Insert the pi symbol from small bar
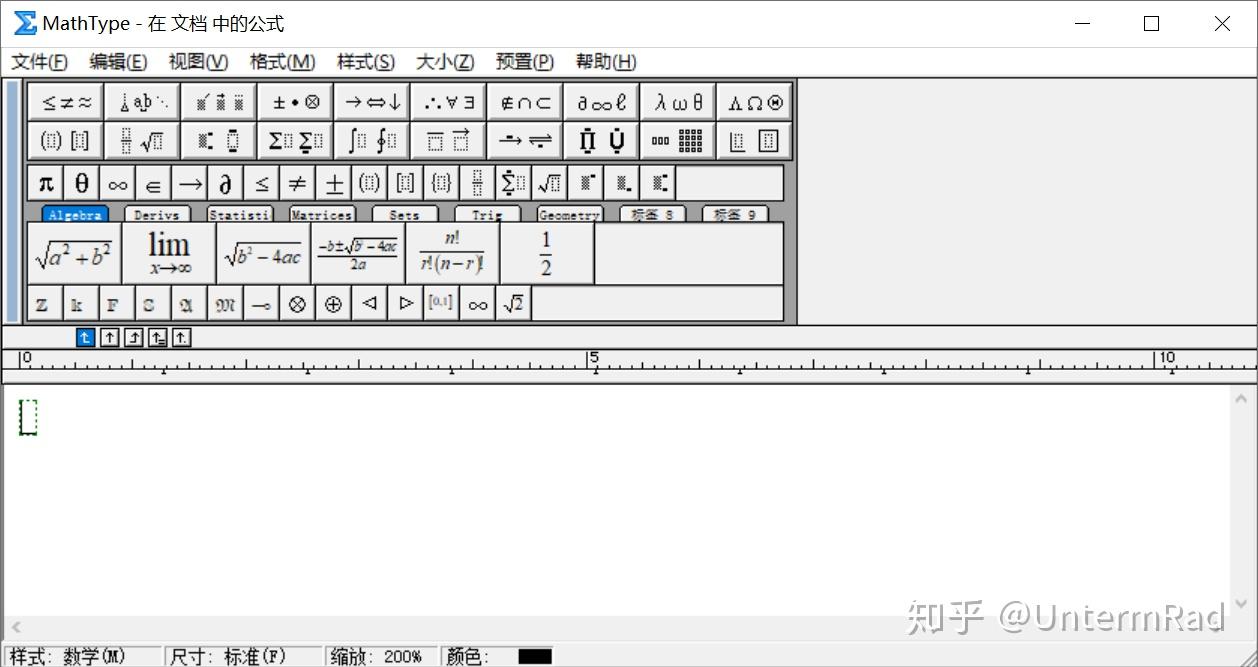Screen dimensions: 1258x667 [x=46, y=184]
